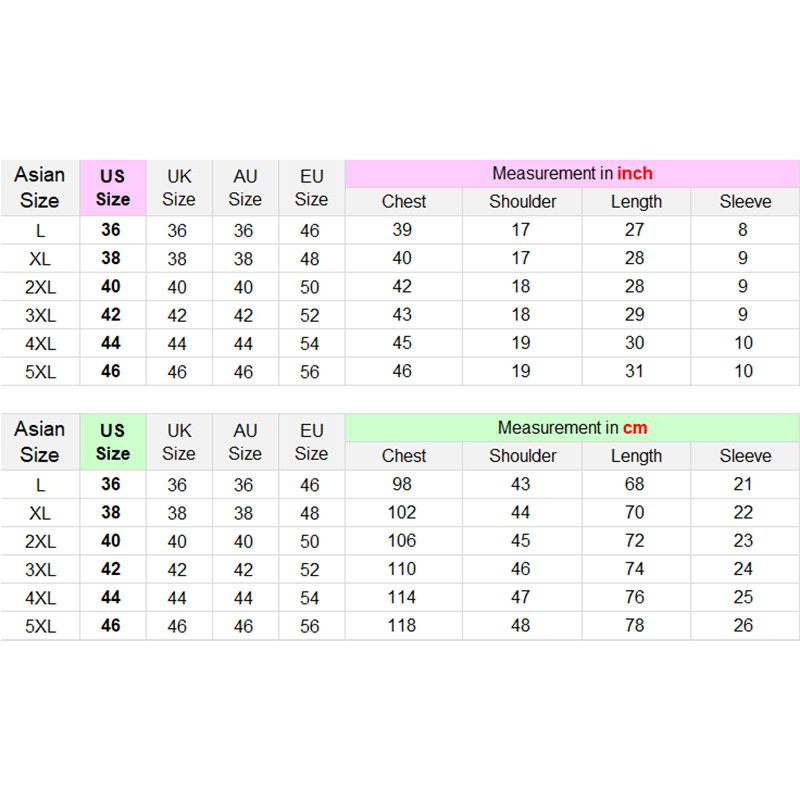Screen dimensions: 800x800
Task: Click the EU size 56 in inch table
Action: tap(311, 371)
